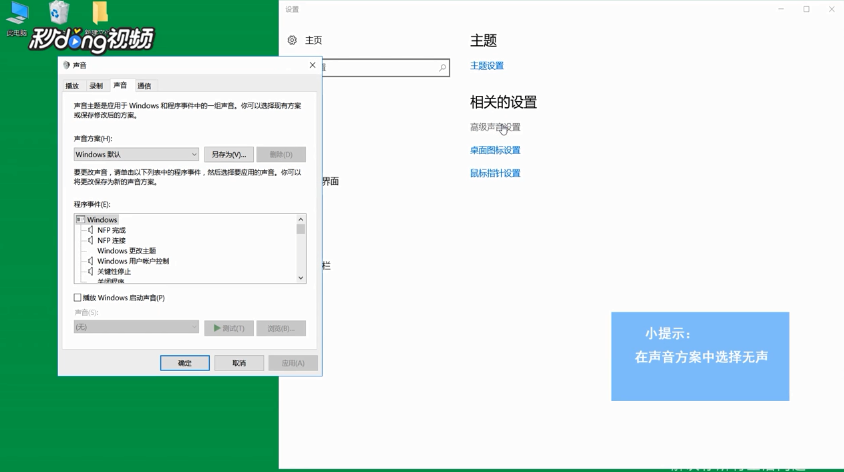The height and width of the screenshot is (472, 844).
Task: Click the speaker icon beside NFP 连接
Action: click(90, 240)
